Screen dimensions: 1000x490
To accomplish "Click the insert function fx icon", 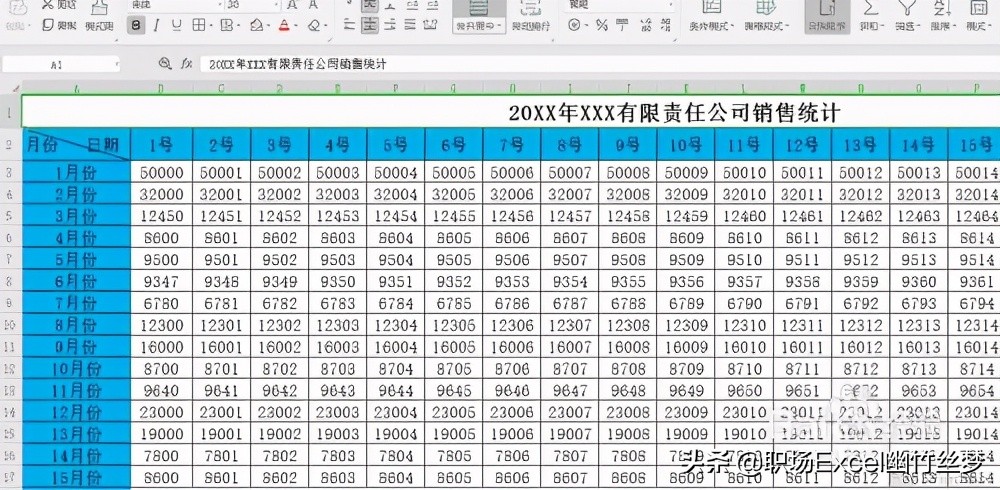I will coord(186,63).
